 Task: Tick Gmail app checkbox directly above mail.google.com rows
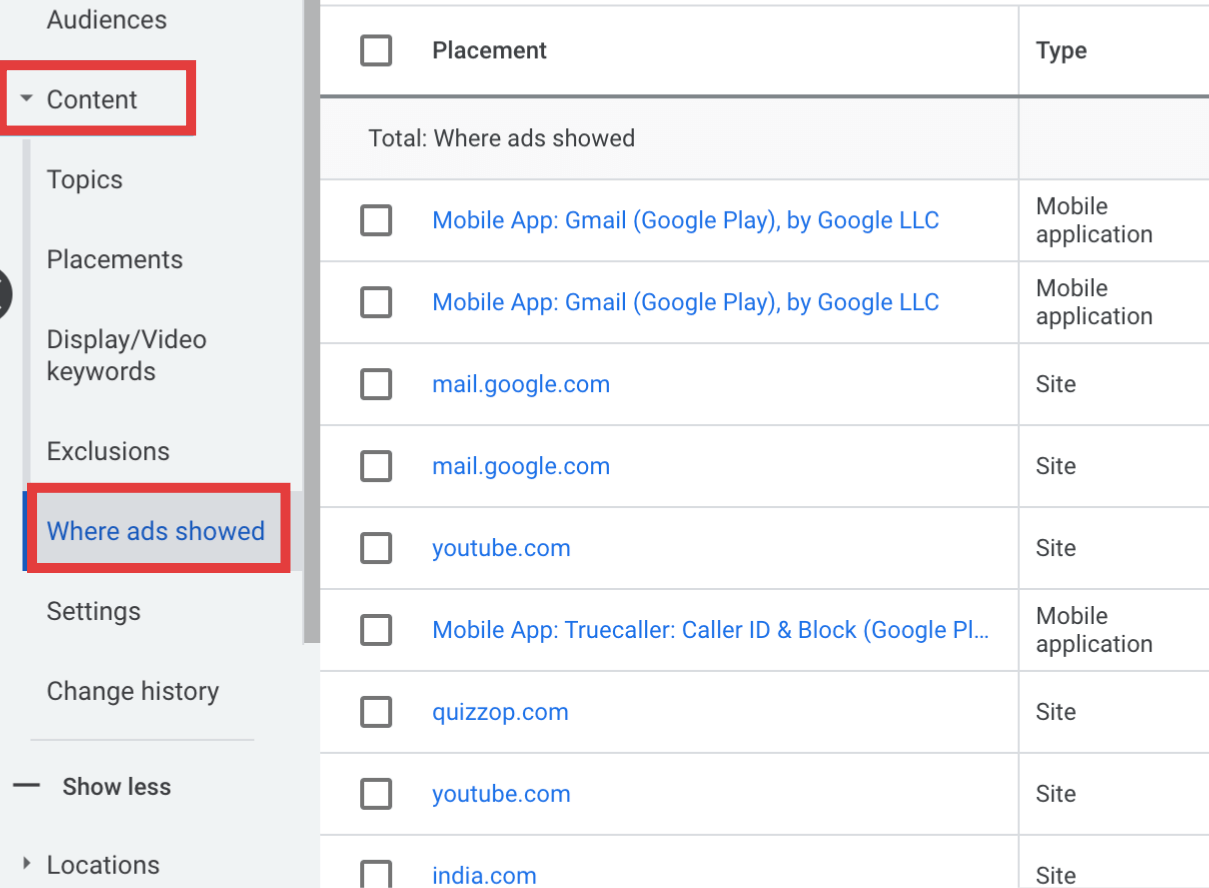click(x=376, y=302)
